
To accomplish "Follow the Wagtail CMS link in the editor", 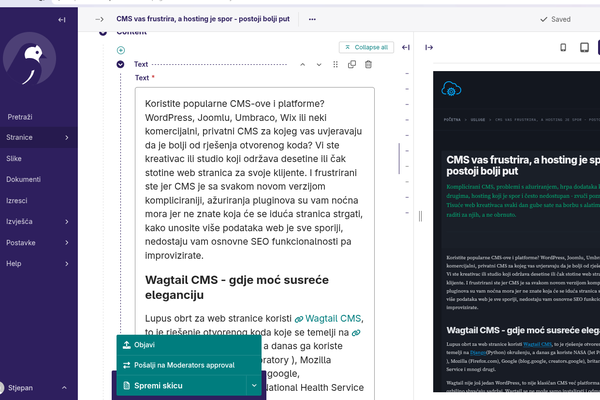I will [x=333, y=318].
